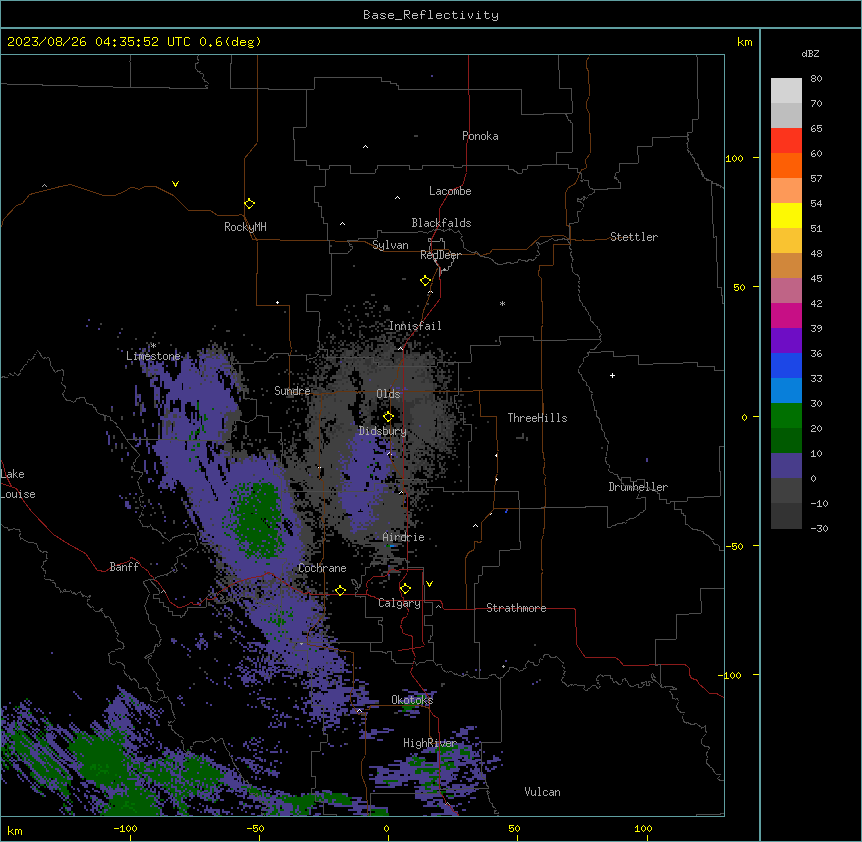Click the Banff label

124,567
